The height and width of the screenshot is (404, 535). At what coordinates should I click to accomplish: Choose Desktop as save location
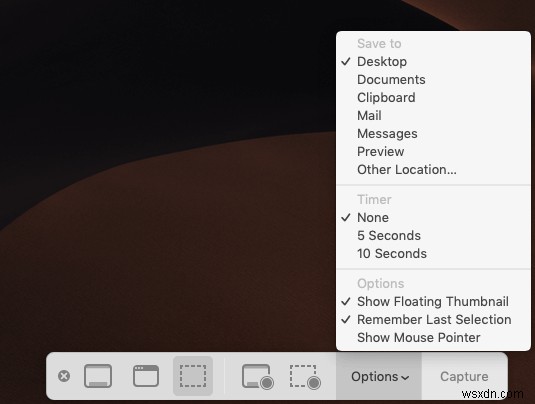(433, 62)
